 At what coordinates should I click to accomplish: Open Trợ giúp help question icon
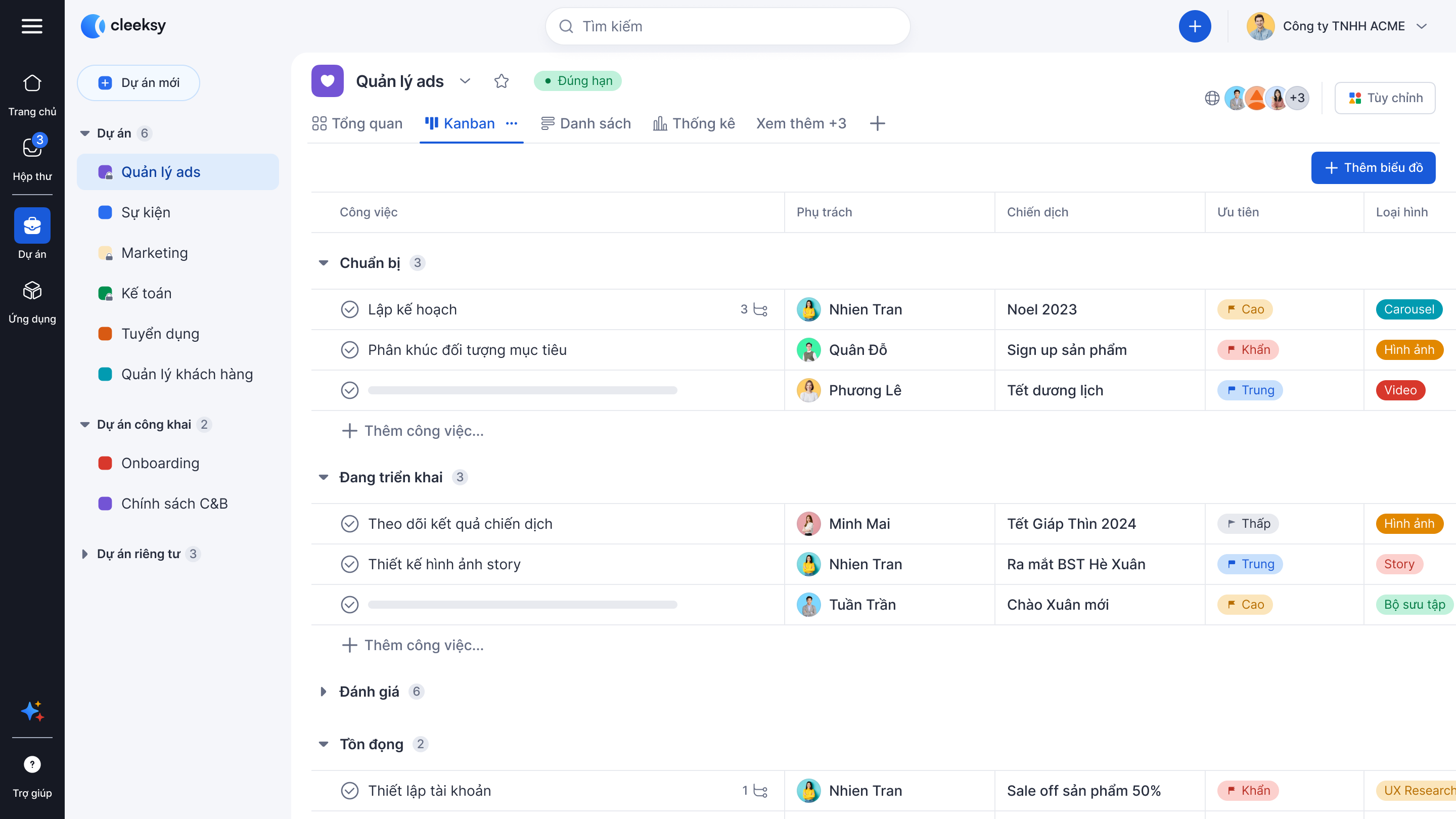[x=32, y=764]
